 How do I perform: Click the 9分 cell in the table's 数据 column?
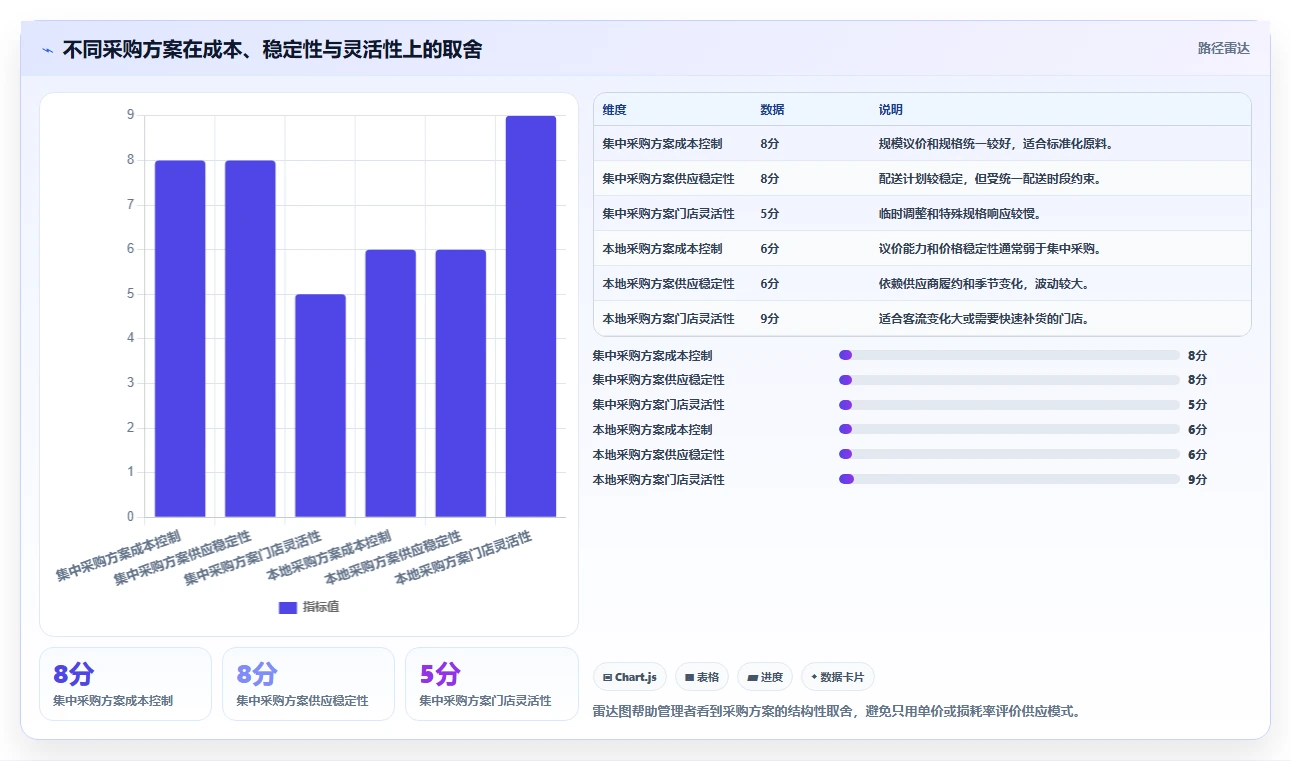770,319
